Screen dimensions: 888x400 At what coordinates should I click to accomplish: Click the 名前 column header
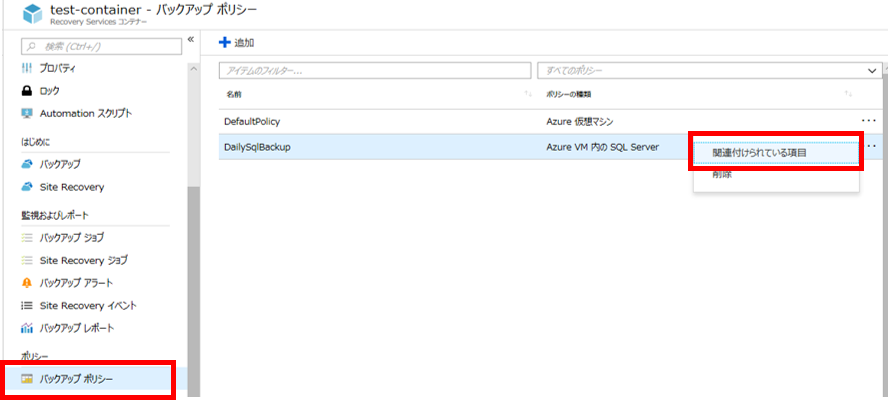click(x=234, y=93)
